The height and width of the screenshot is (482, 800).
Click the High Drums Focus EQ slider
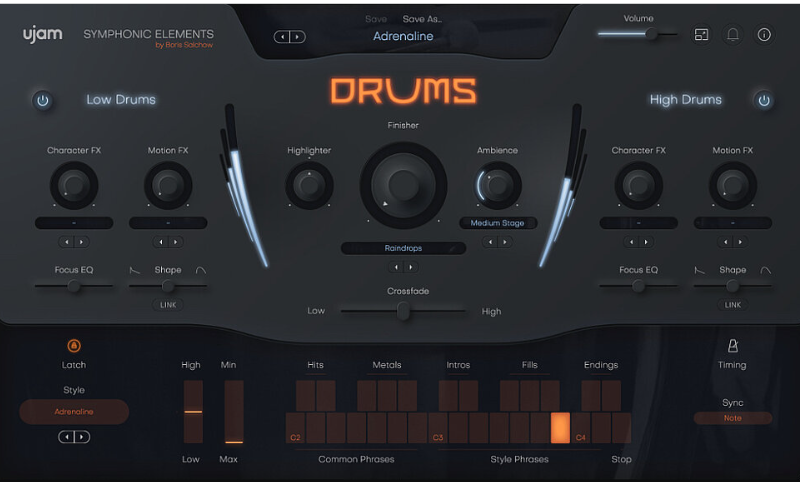638,286
